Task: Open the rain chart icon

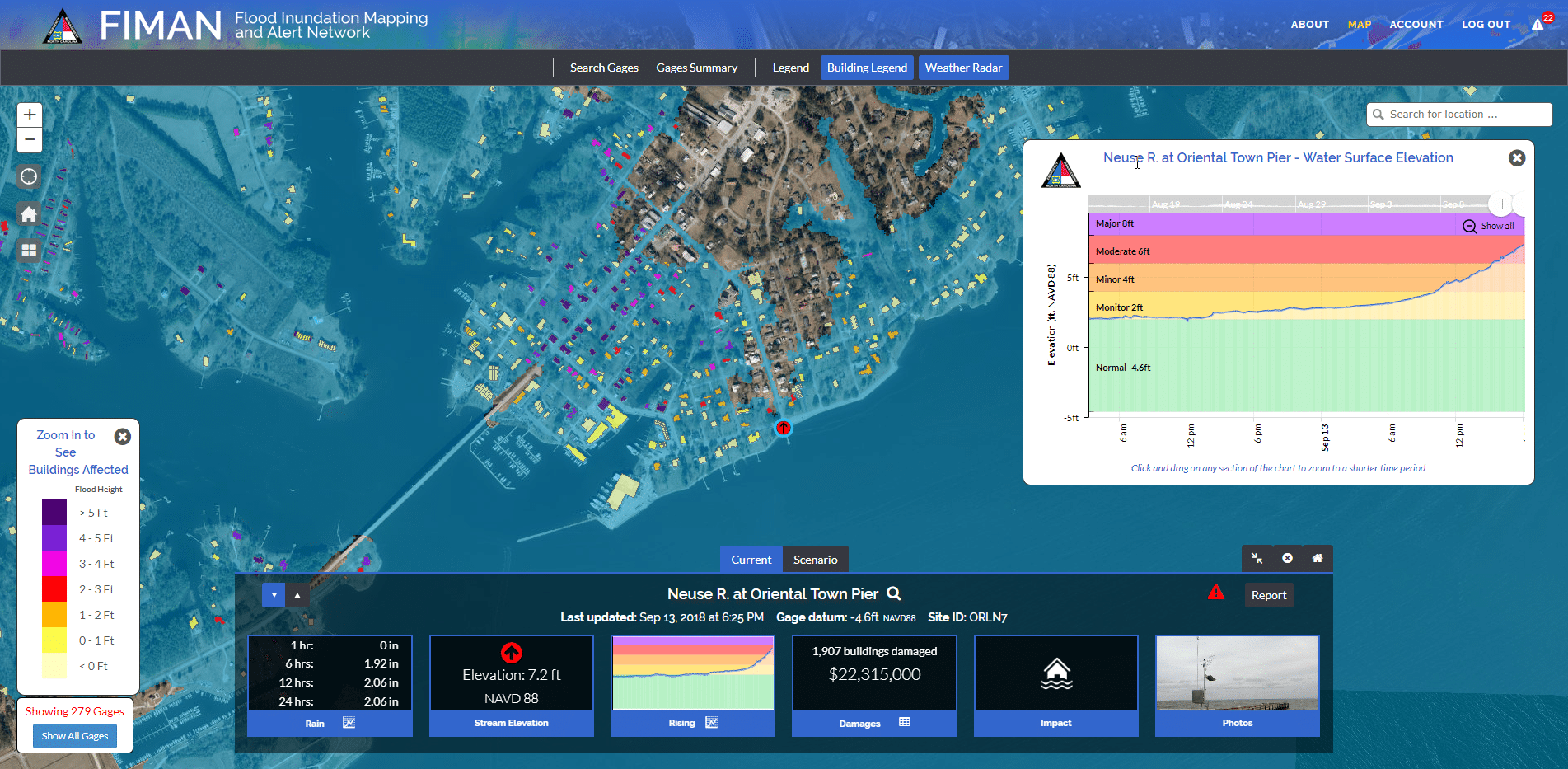Action: 349,723
